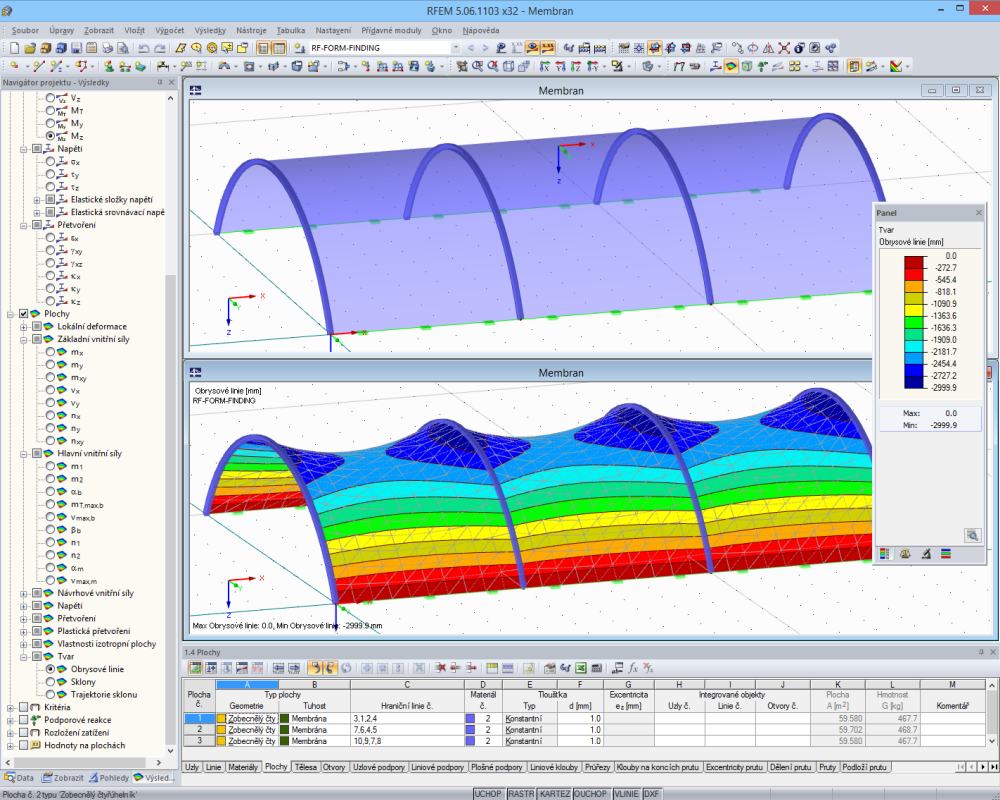The height and width of the screenshot is (800, 1000).
Task: Open the Výsledky menu
Action: coord(210,30)
